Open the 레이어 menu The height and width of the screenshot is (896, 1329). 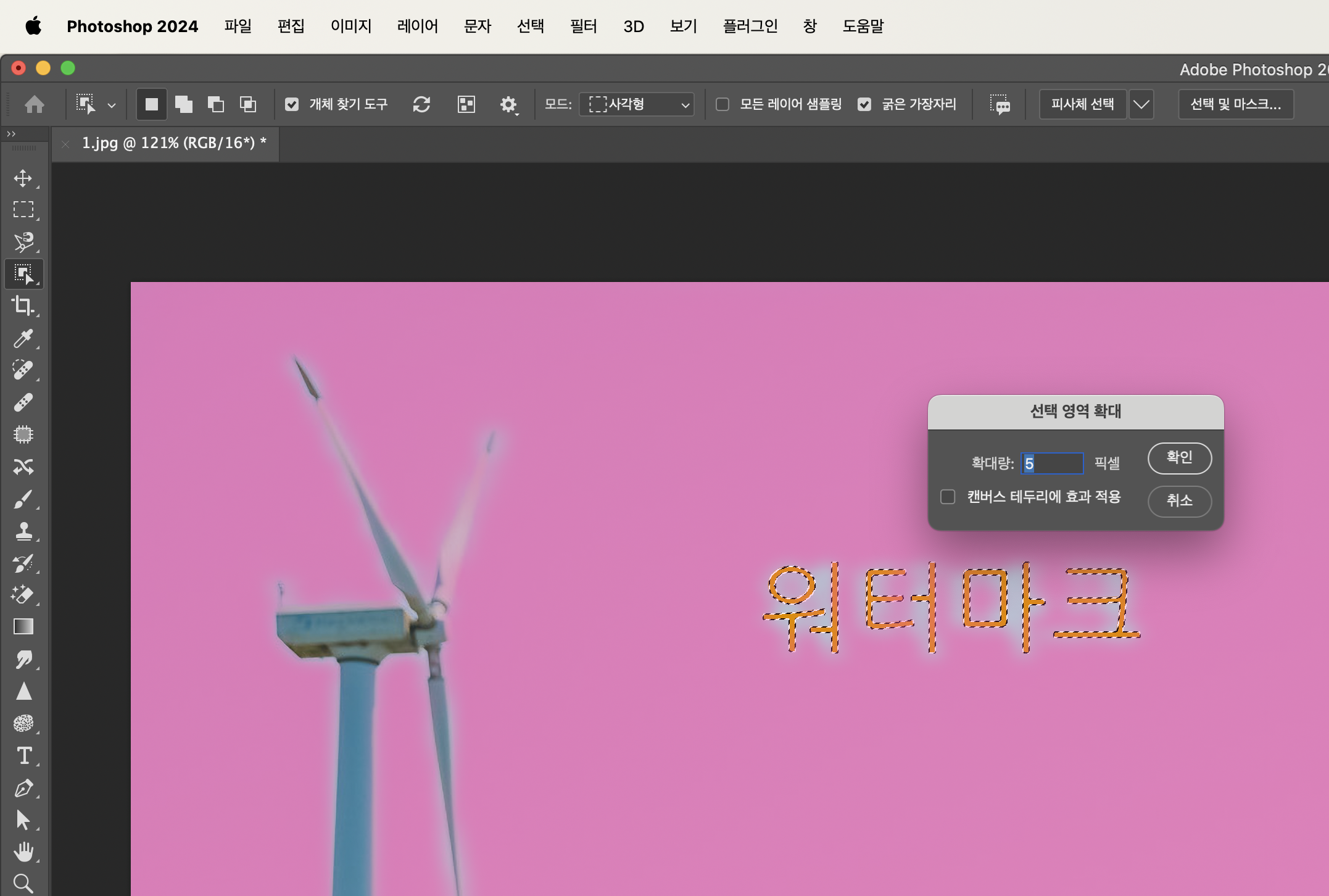pyautogui.click(x=417, y=26)
